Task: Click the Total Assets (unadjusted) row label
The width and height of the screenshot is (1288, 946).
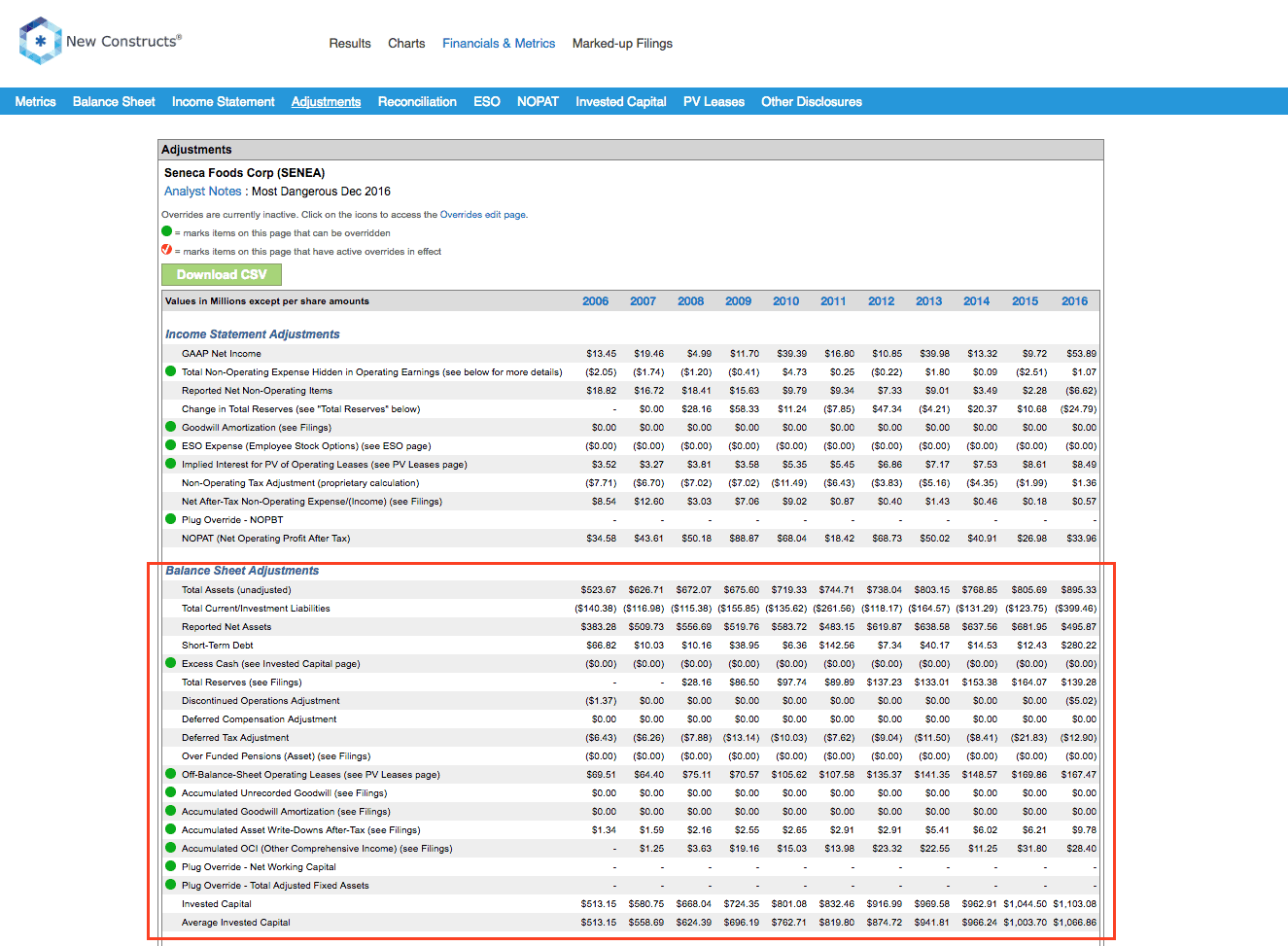Action: 236,590
